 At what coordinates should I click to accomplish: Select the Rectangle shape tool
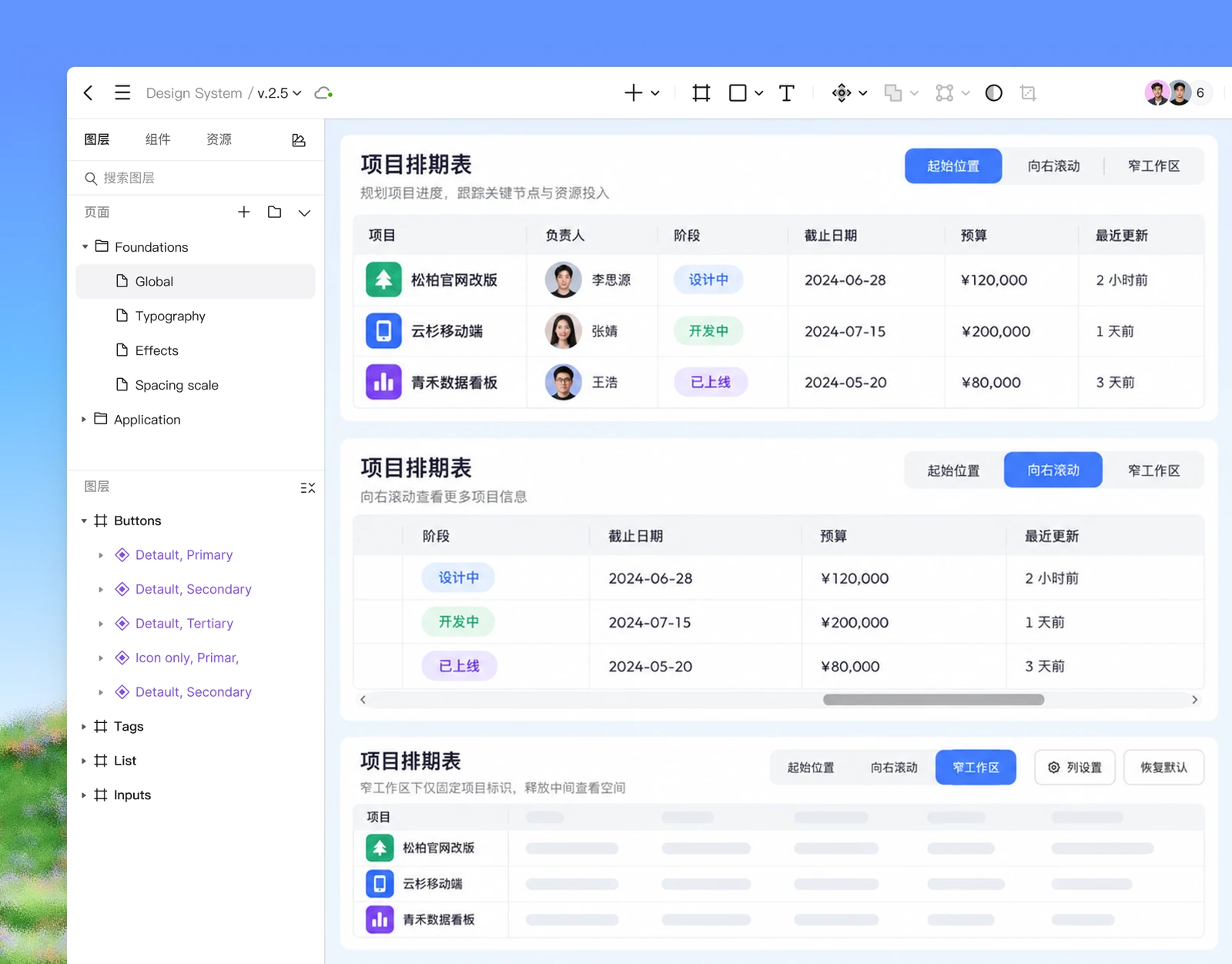[x=738, y=93]
